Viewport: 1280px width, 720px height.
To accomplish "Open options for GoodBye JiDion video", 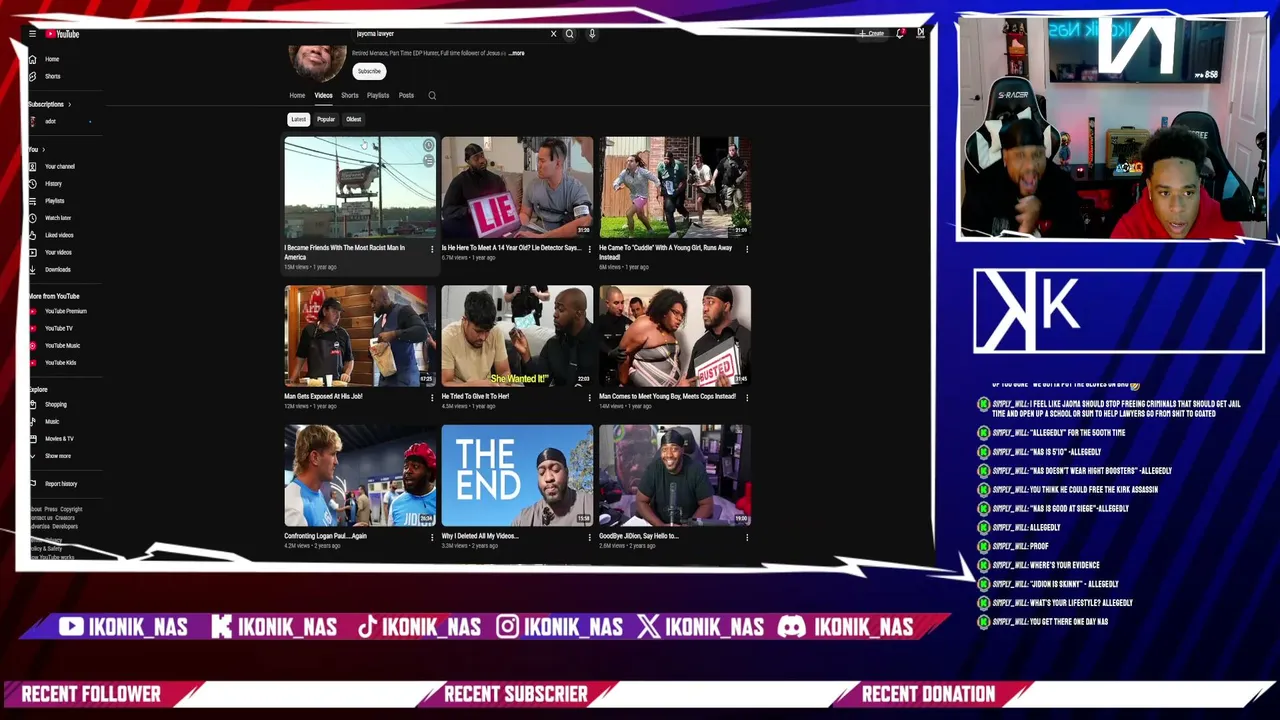I will pos(747,537).
